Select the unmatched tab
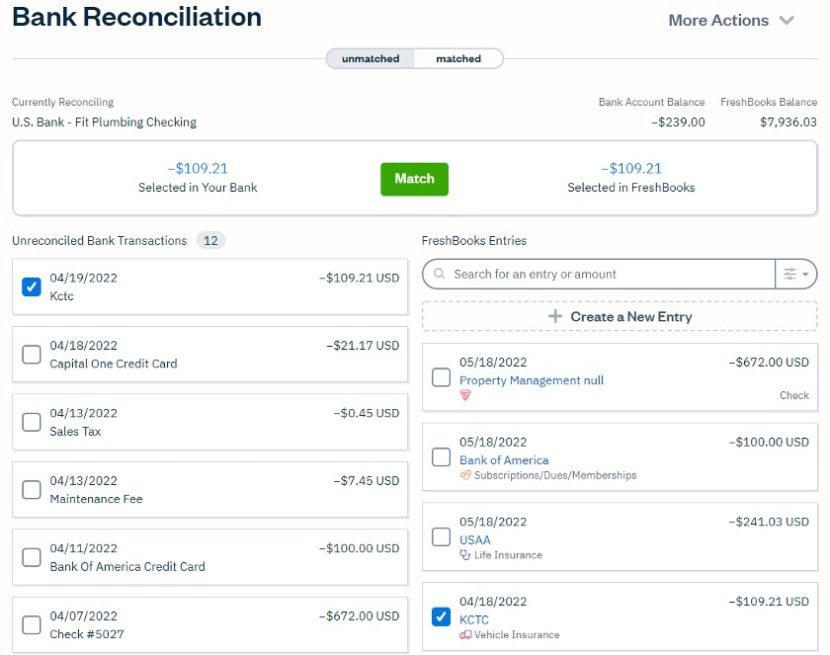Viewport: 830px width, 655px height. (370, 58)
